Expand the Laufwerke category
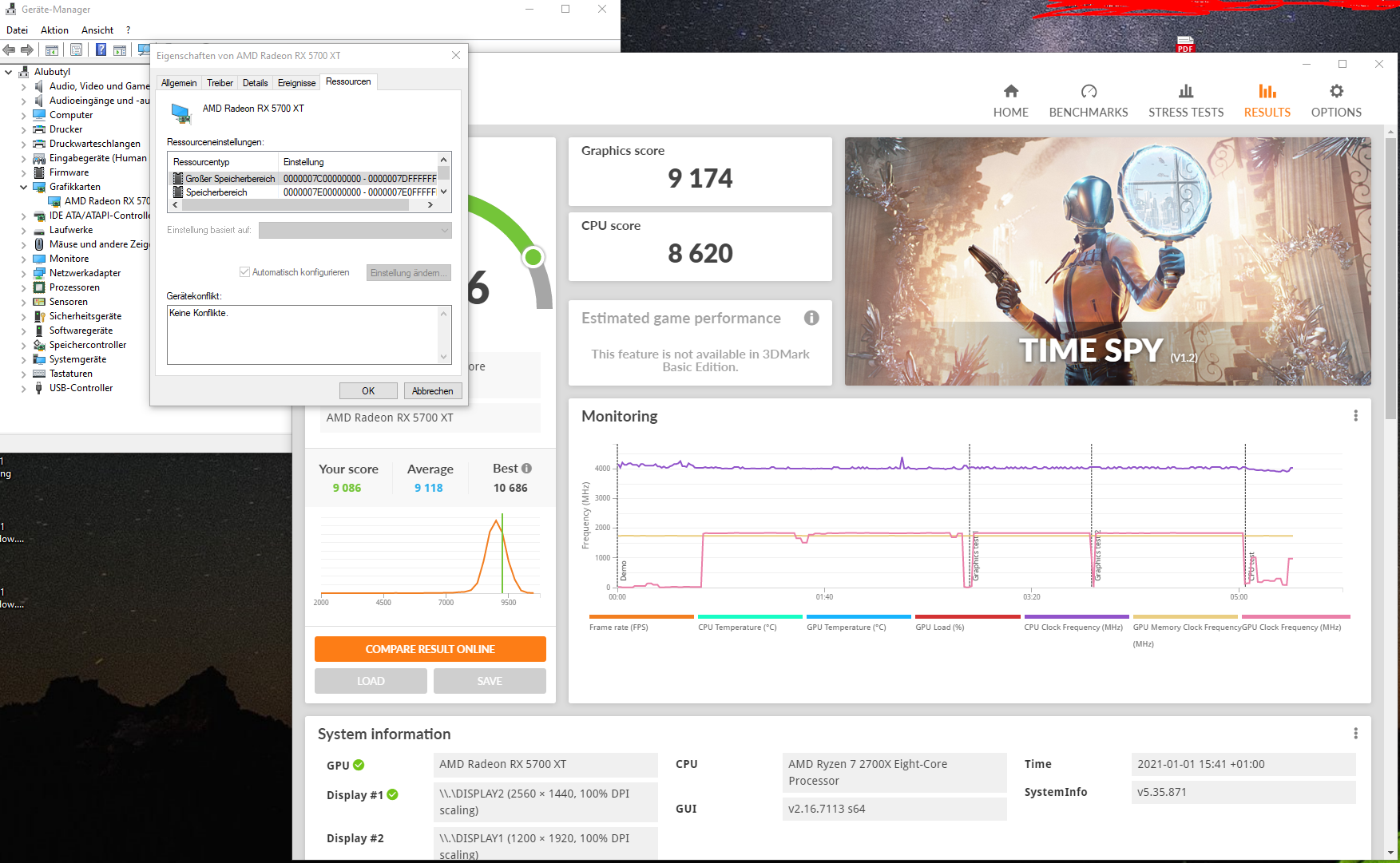1400x863 pixels. coord(23,230)
